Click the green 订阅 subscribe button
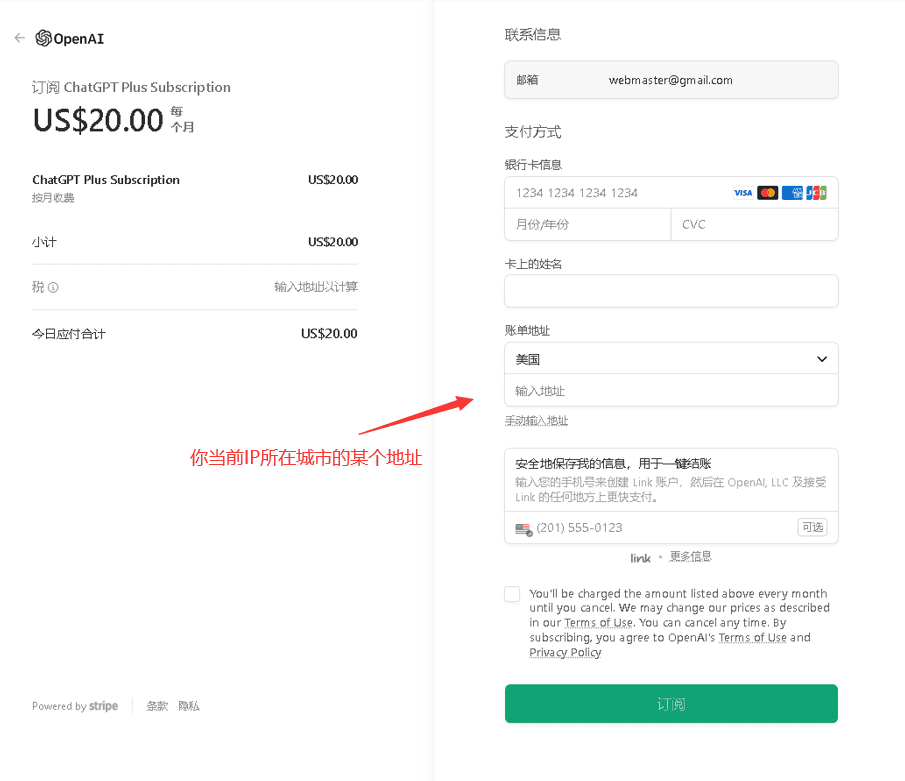Image resolution: width=905 pixels, height=781 pixels. [671, 703]
